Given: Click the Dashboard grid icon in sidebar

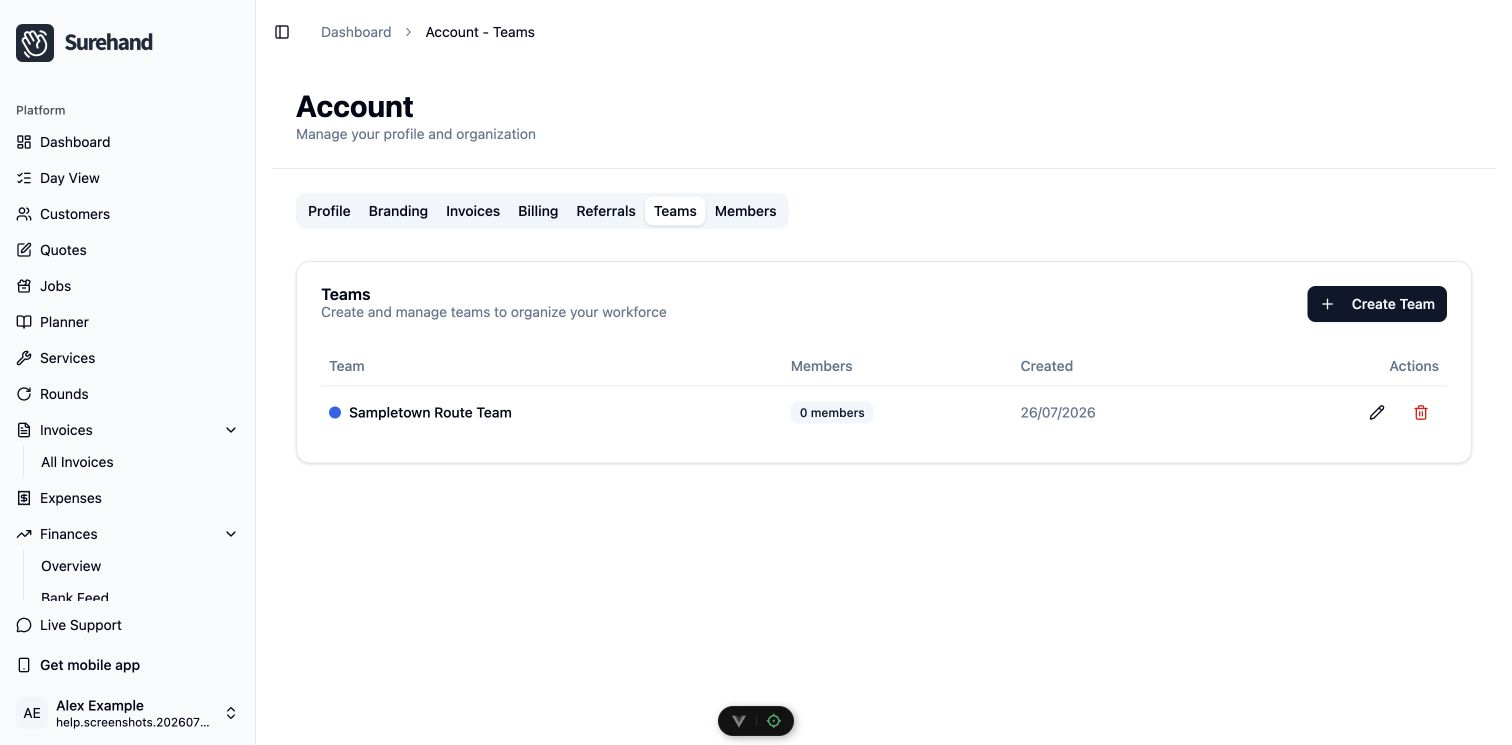Looking at the screenshot, I should 24,142.
